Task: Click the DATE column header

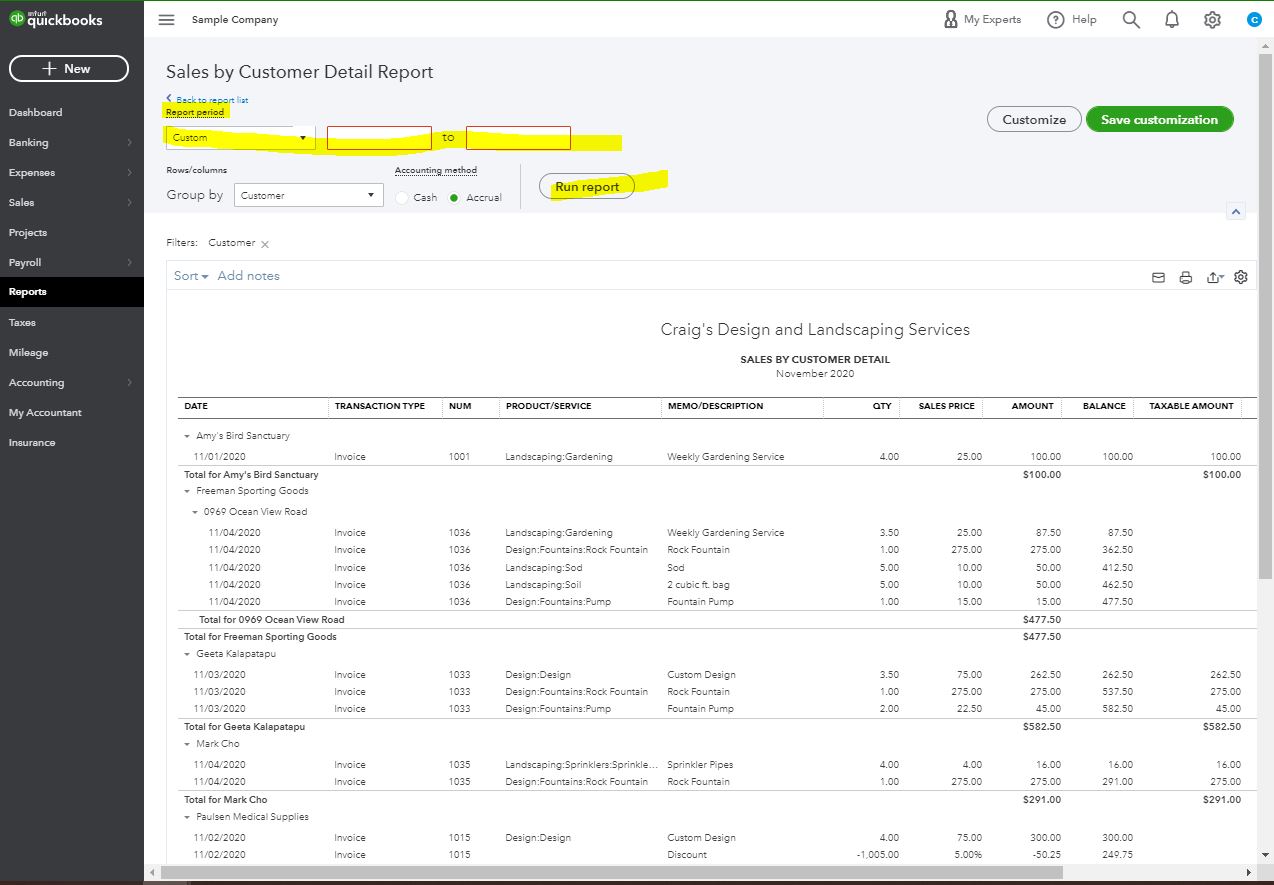Action: pos(196,406)
